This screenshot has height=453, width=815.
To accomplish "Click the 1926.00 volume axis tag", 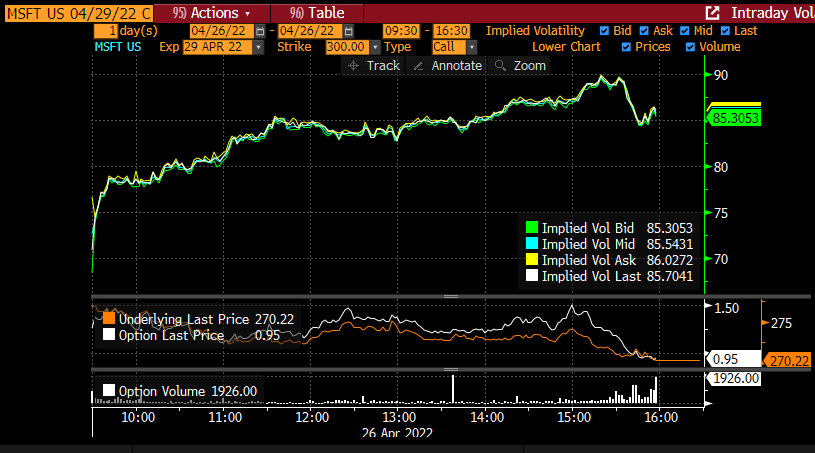I will click(734, 379).
